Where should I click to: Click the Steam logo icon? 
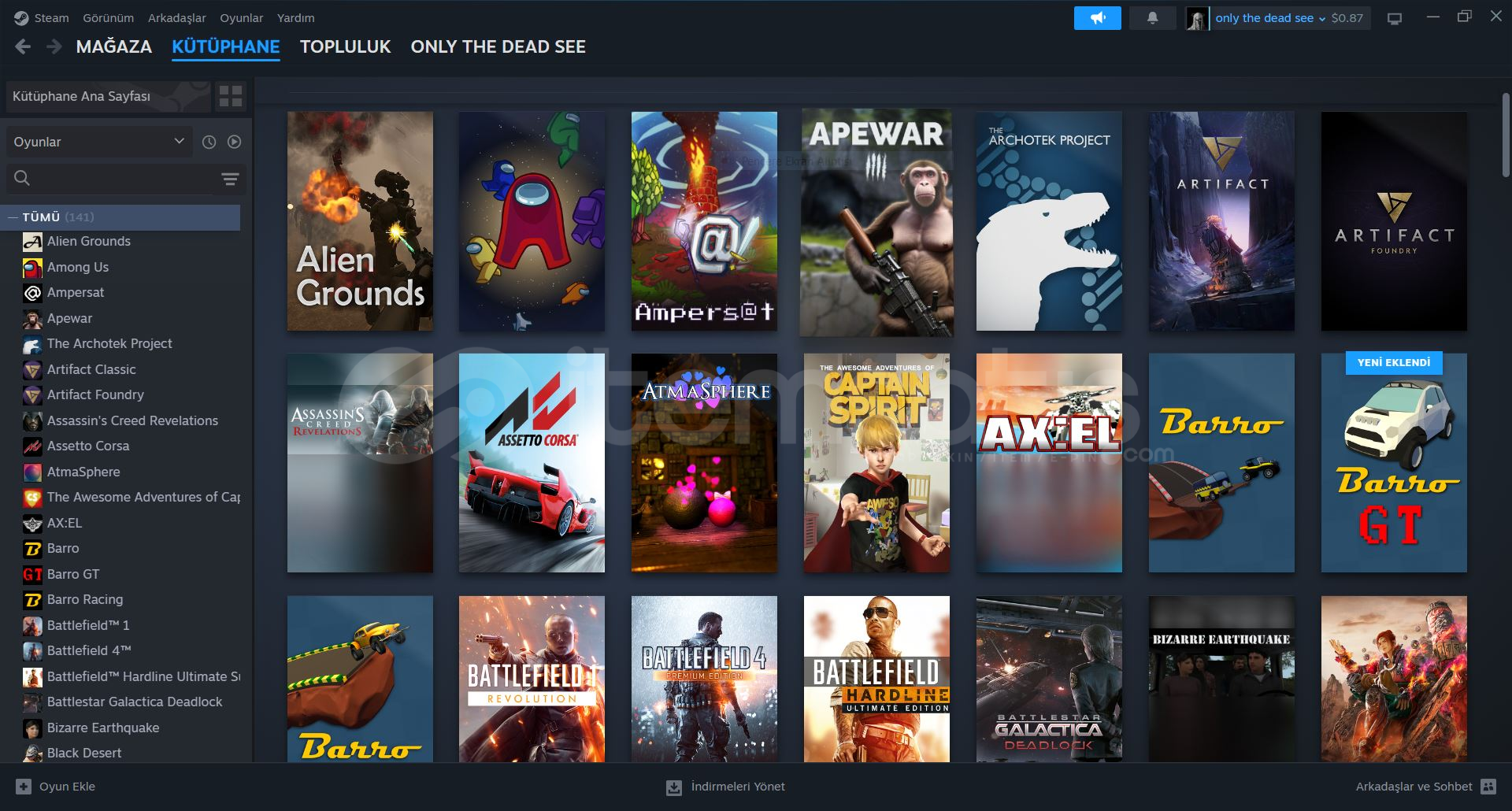[21, 18]
